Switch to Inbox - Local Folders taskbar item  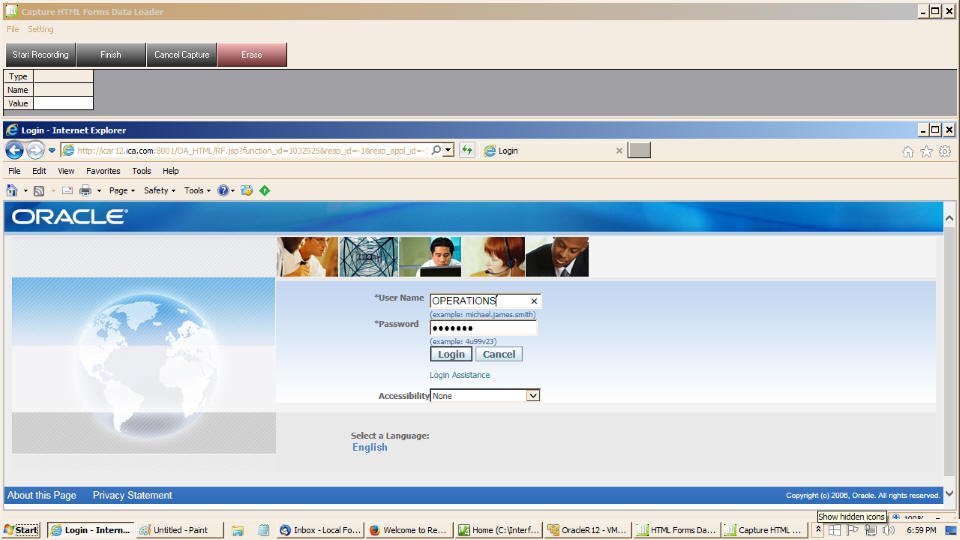320,530
